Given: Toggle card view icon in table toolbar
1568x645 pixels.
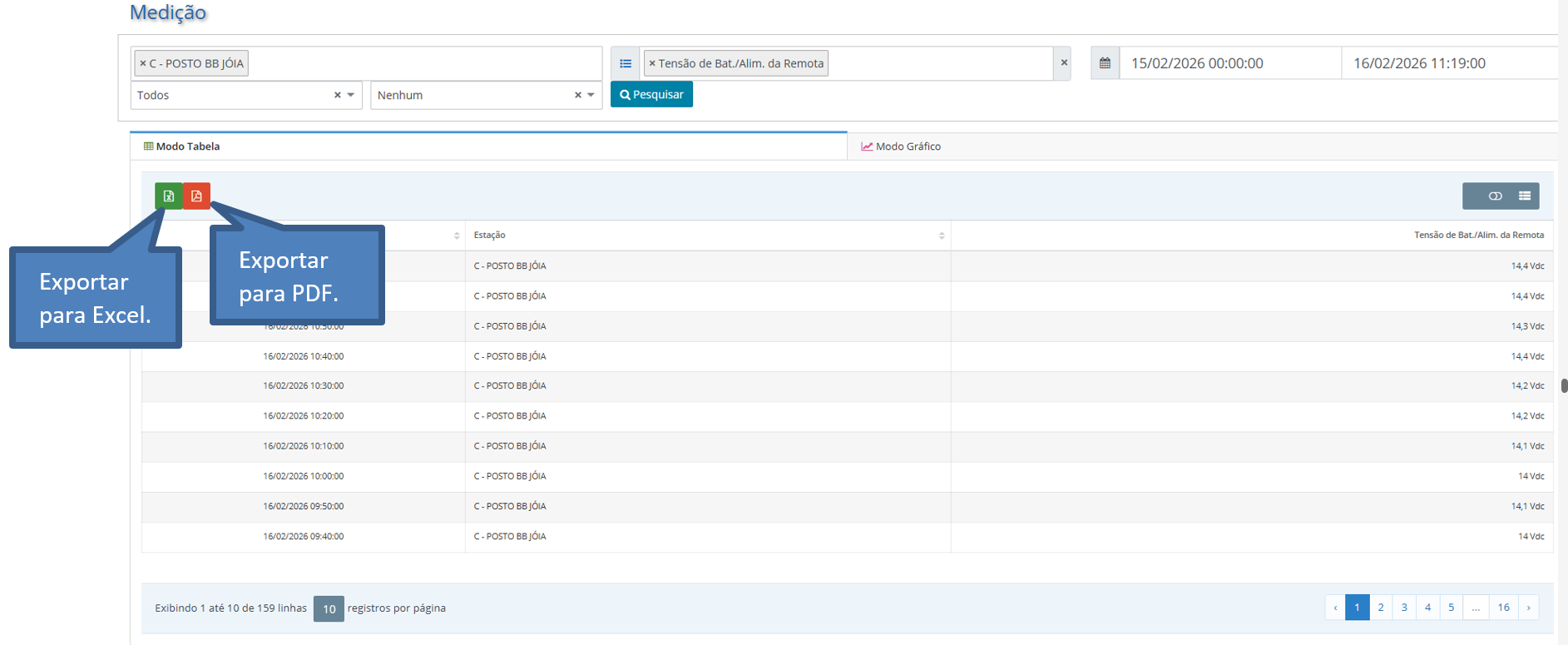Looking at the screenshot, I should pyautogui.click(x=1495, y=196).
